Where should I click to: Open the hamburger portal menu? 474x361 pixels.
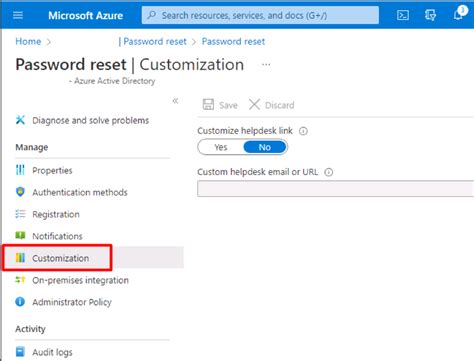(x=18, y=15)
